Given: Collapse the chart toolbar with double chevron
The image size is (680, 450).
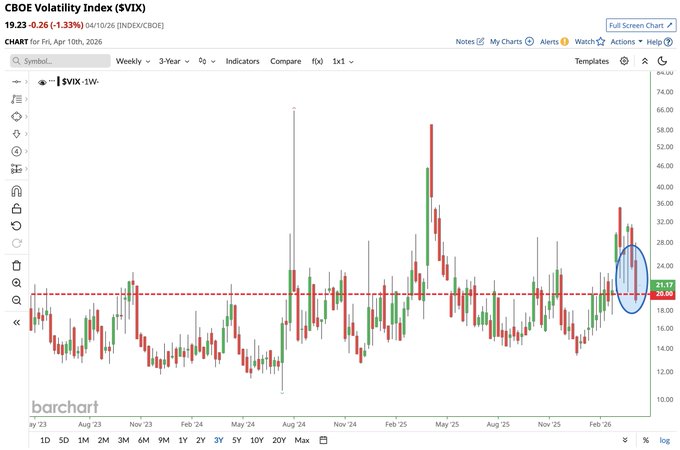Looking at the screenshot, I should [x=645, y=61].
